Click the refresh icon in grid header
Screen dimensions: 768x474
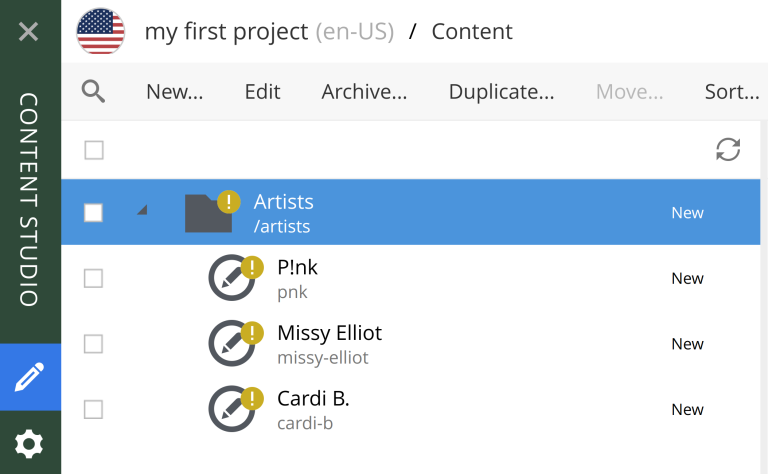coord(728,149)
